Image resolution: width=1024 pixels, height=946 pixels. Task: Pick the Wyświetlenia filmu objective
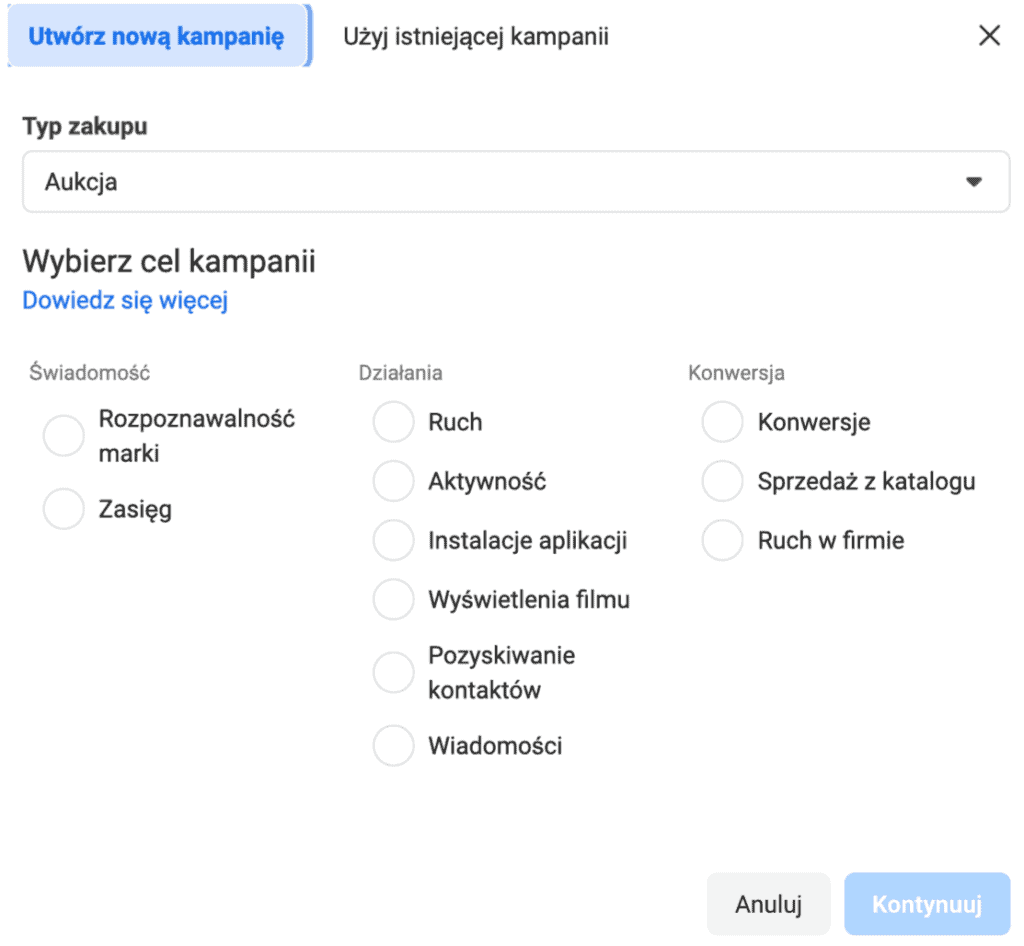click(393, 600)
